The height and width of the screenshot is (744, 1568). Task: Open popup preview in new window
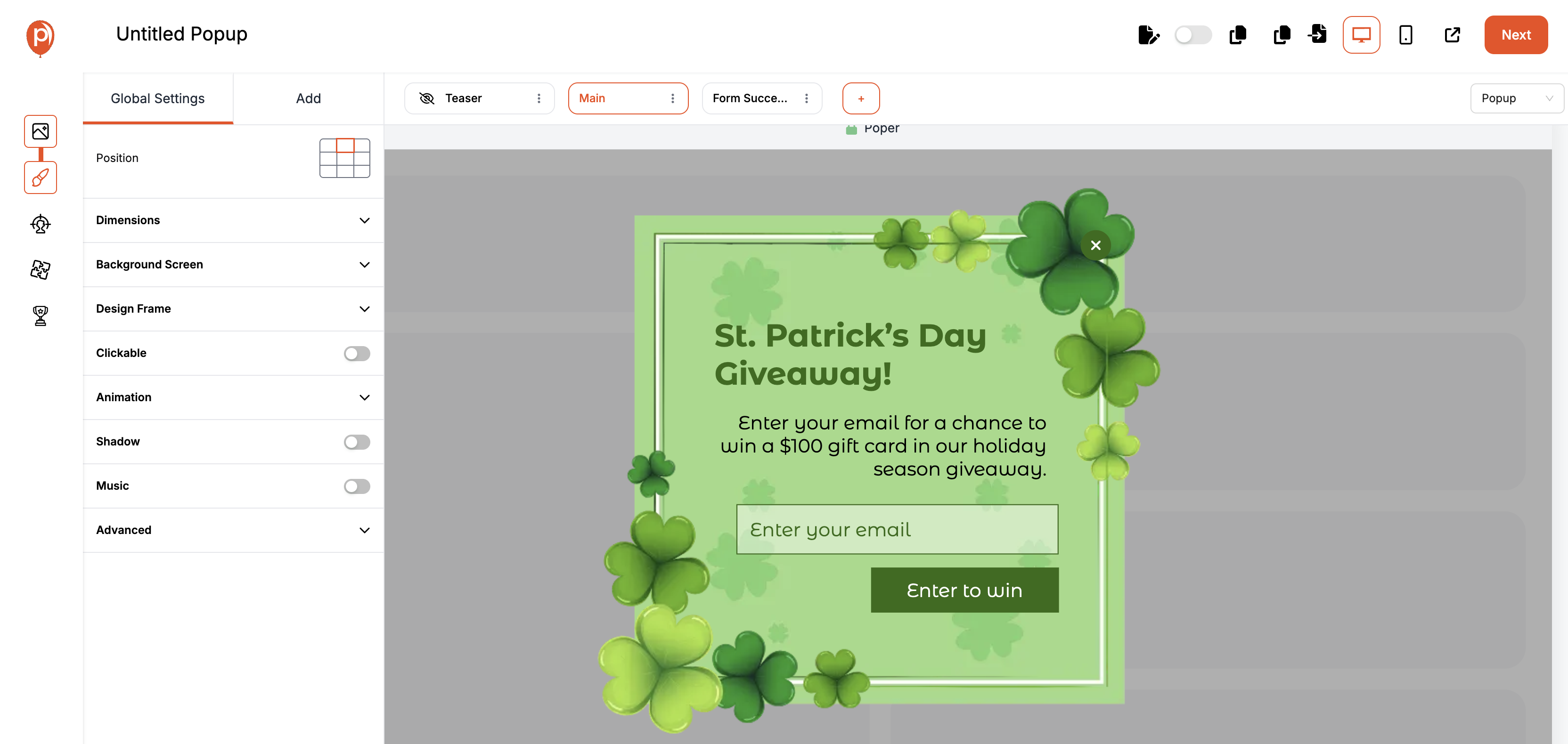click(1452, 35)
